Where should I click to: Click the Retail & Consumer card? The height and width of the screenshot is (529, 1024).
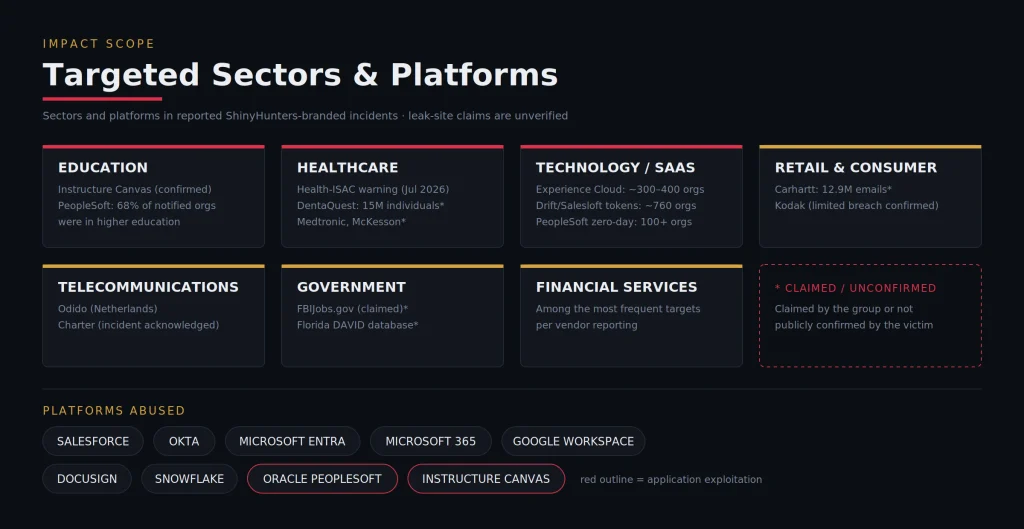871,196
